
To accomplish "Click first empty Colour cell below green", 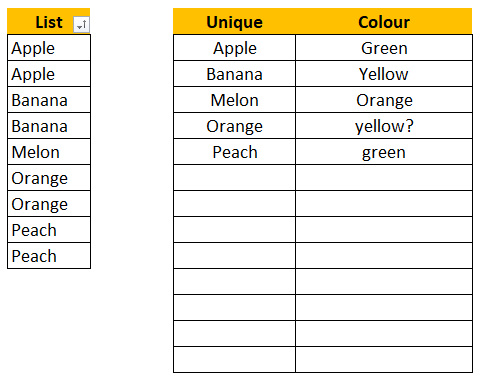I will [384, 178].
